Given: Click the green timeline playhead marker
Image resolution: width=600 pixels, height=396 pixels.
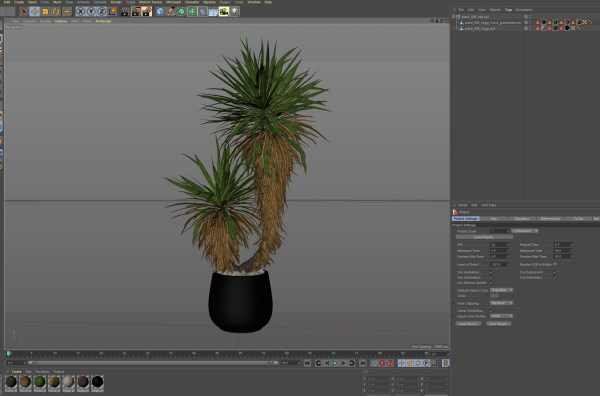Looking at the screenshot, I should point(8,354).
